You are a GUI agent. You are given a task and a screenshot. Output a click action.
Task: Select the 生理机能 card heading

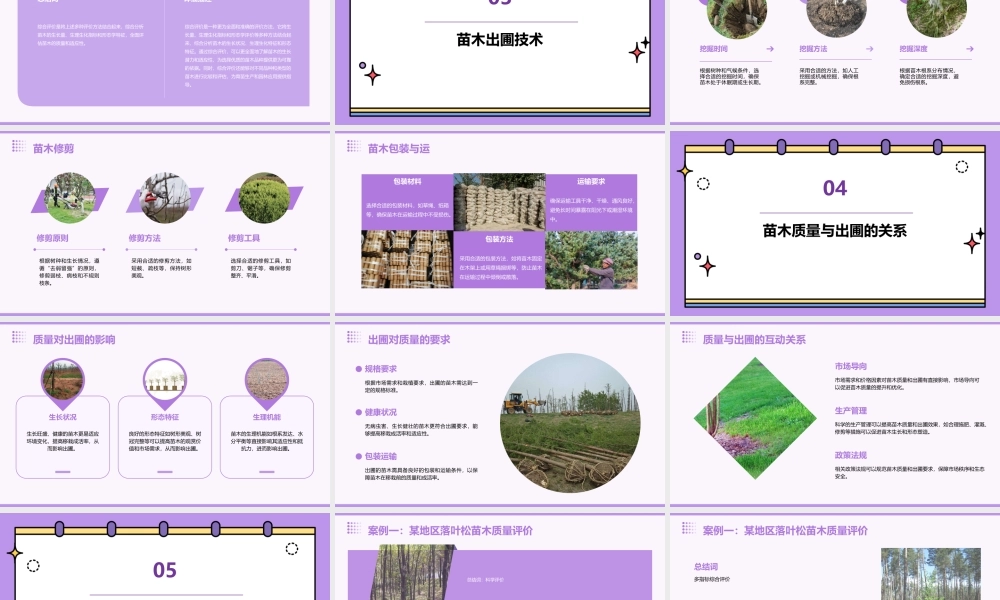click(267, 417)
